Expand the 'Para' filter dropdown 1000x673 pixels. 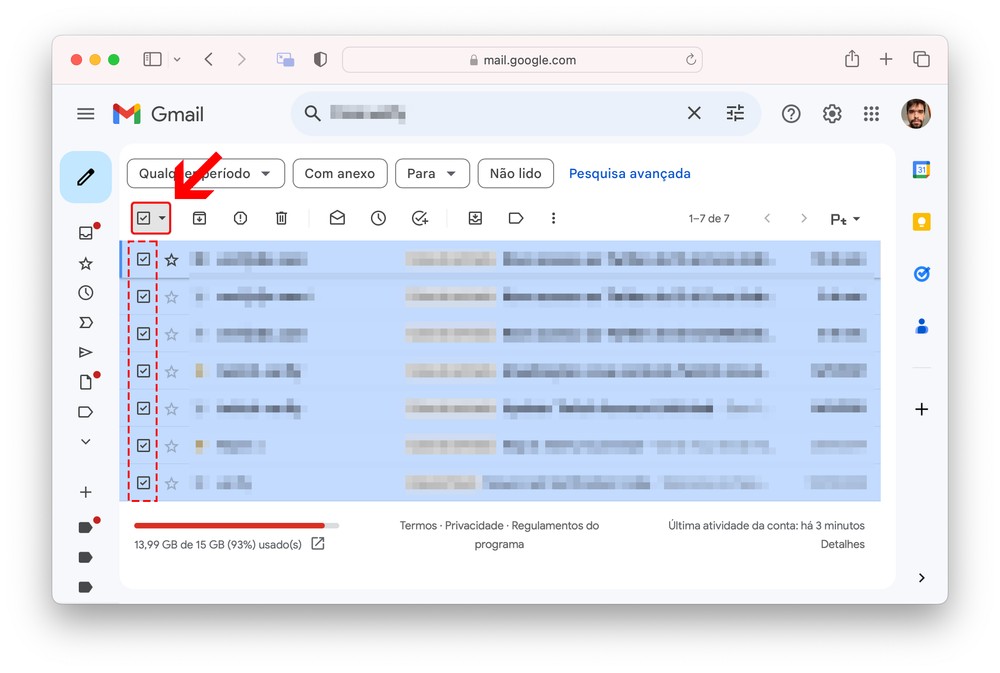(432, 173)
